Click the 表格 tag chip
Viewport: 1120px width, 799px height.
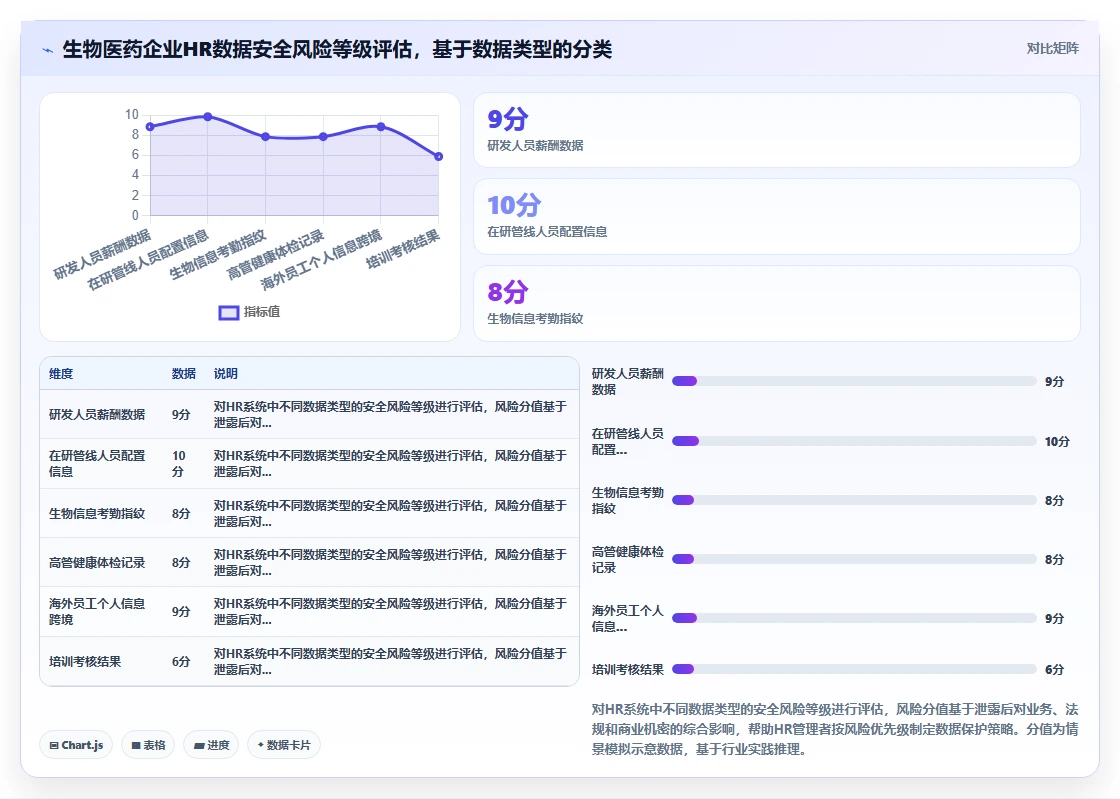(148, 745)
